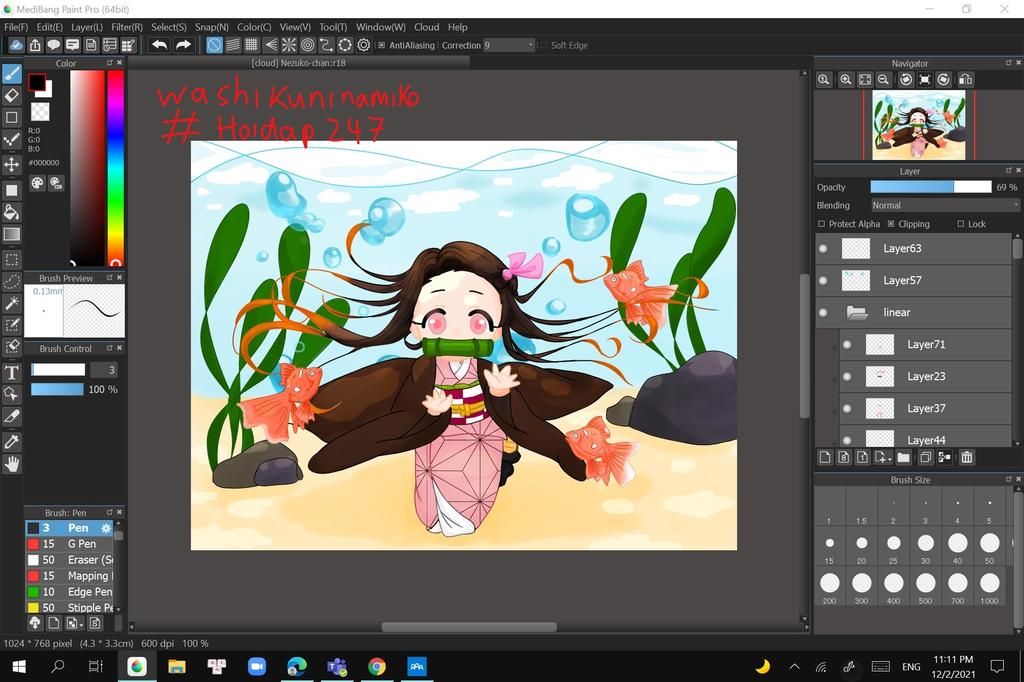This screenshot has width=1024, height=682.
Task: Pick brush size 200 preset
Action: 829,587
